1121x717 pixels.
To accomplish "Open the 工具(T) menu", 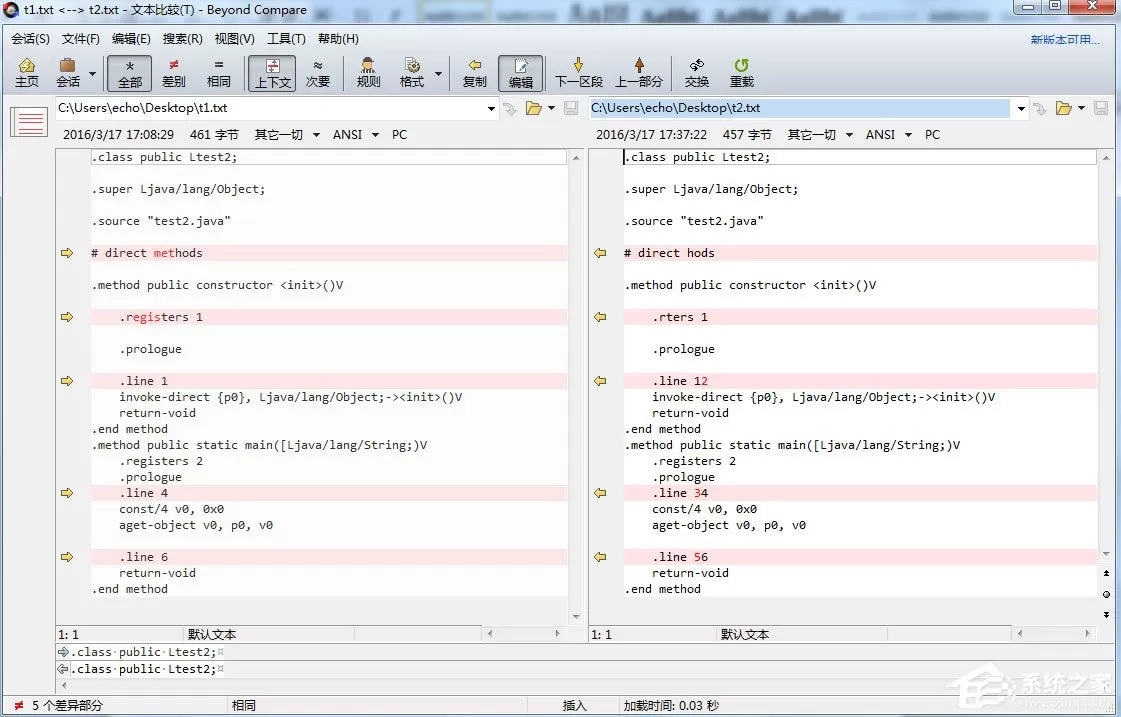I will coord(286,39).
